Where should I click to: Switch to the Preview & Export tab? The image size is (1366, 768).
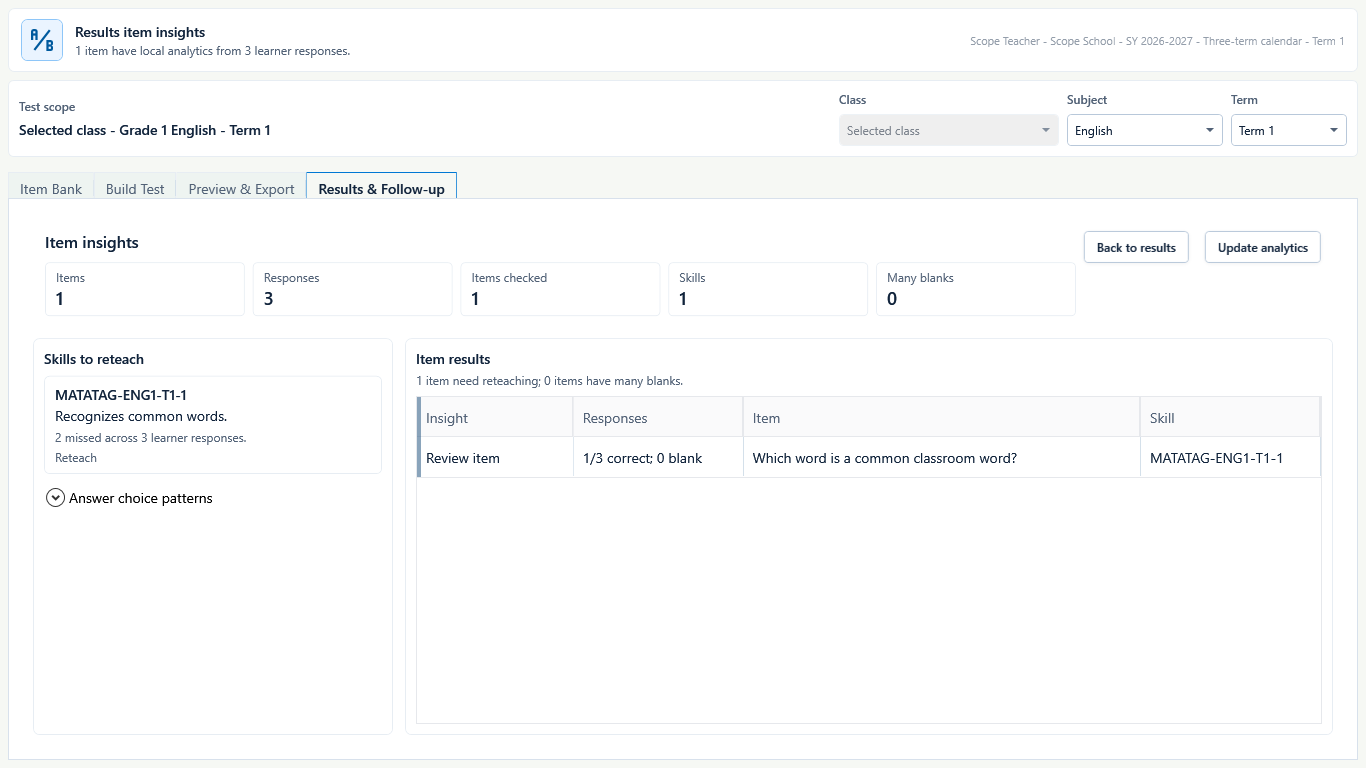point(241,189)
